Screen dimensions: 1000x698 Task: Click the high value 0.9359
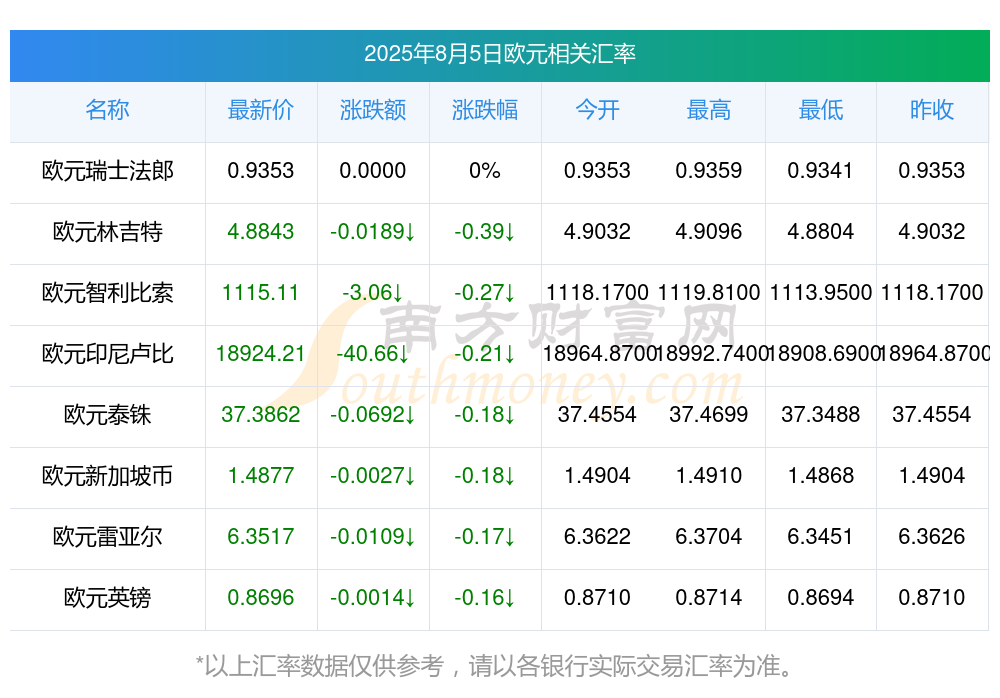[x=709, y=171]
